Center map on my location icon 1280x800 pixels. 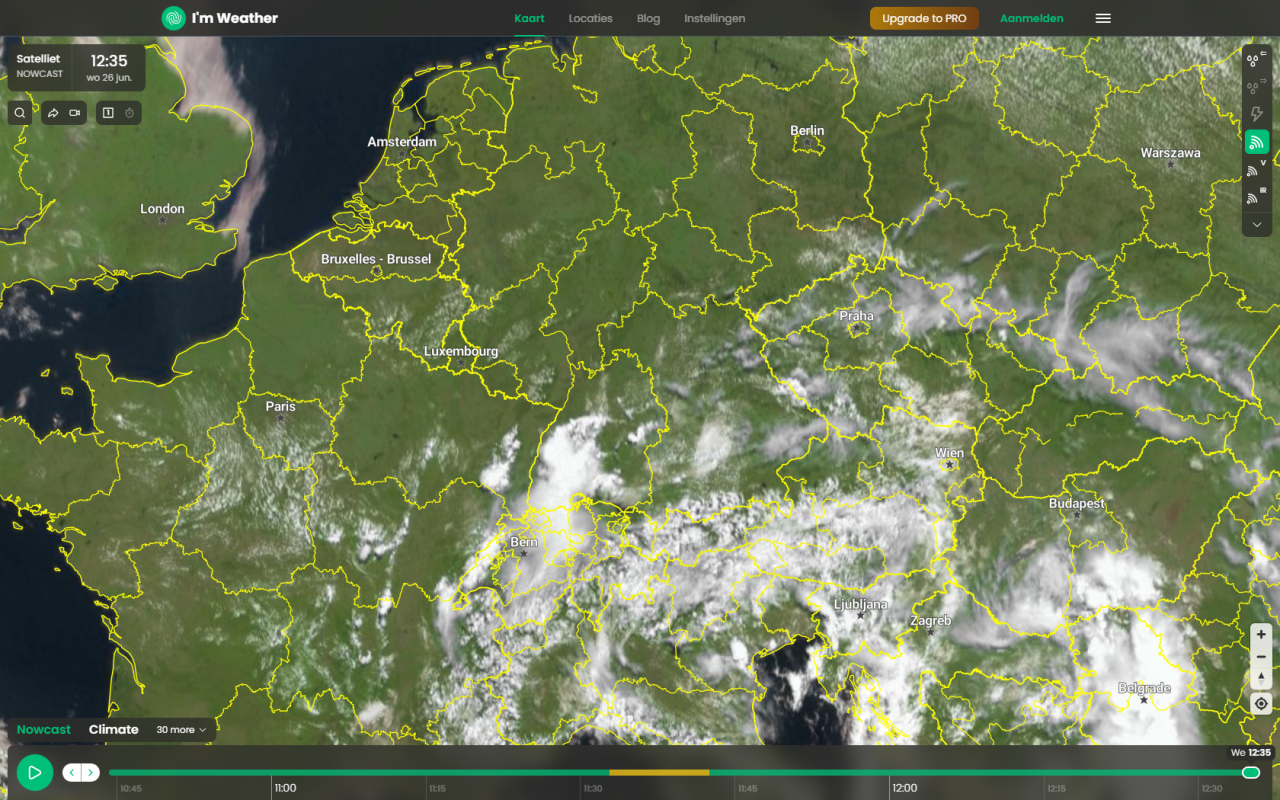(1261, 704)
